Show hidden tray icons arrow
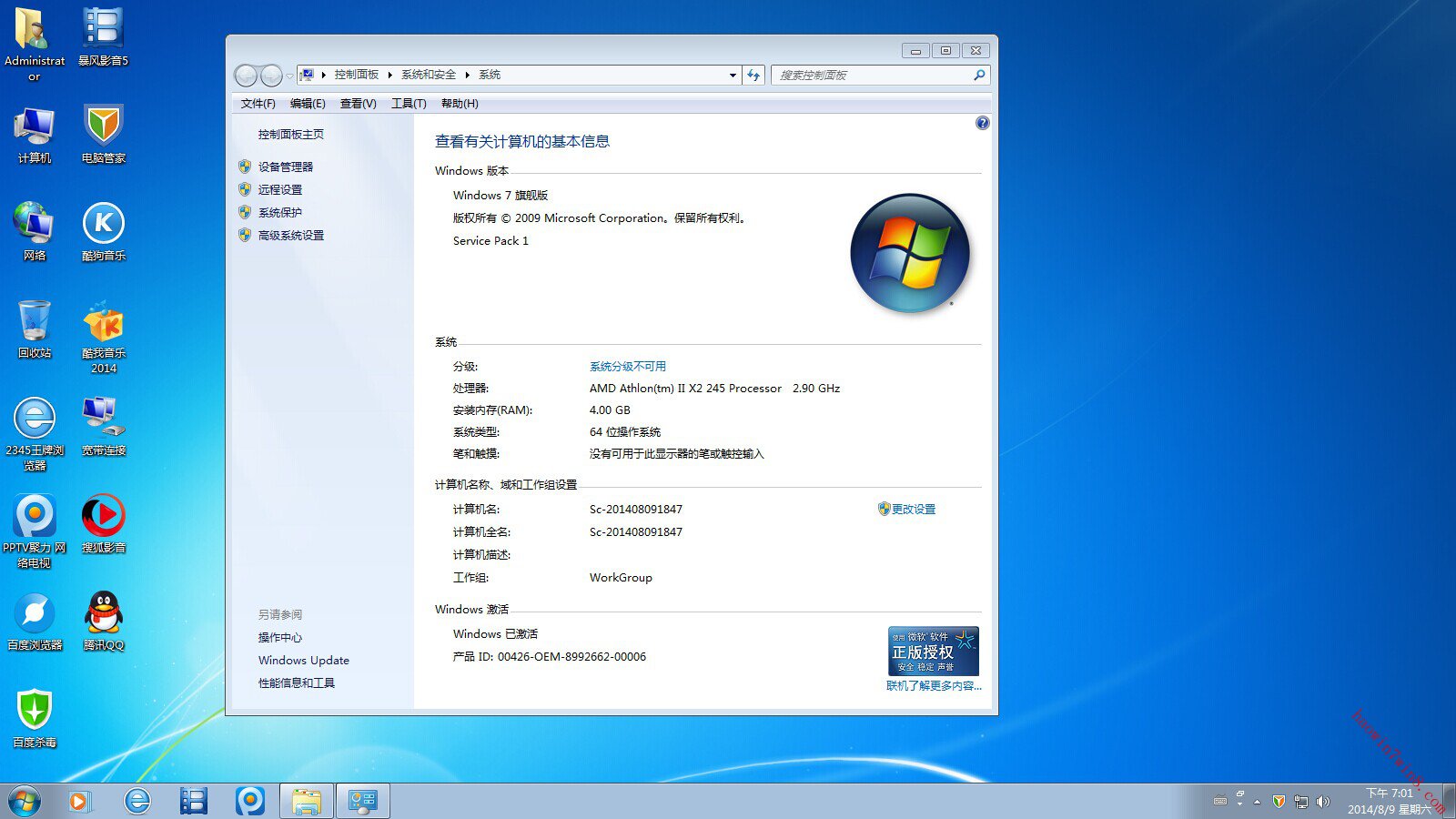 [x=1257, y=802]
